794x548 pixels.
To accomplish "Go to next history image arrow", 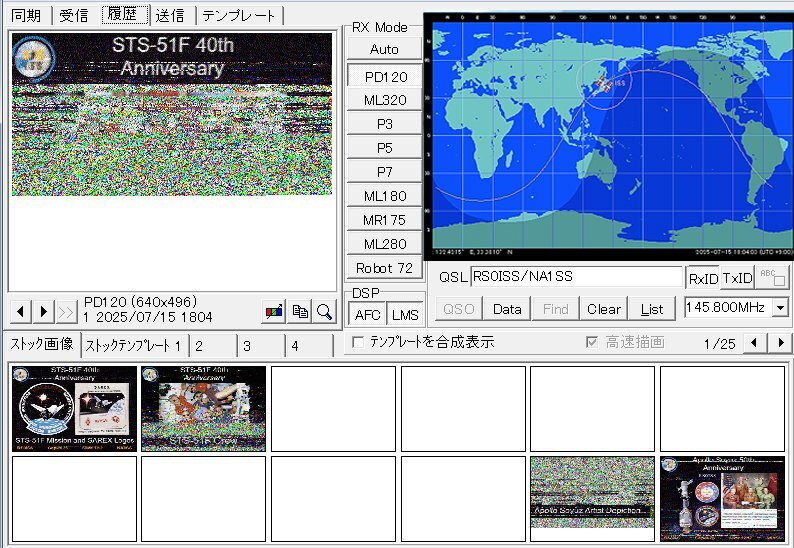I will tap(44, 311).
